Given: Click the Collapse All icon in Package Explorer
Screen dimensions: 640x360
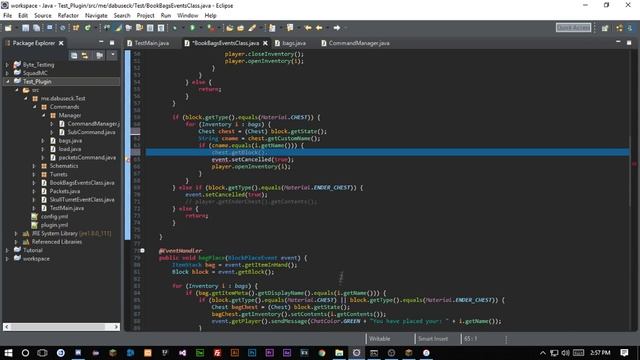Looking at the screenshot, I should (x=74, y=56).
